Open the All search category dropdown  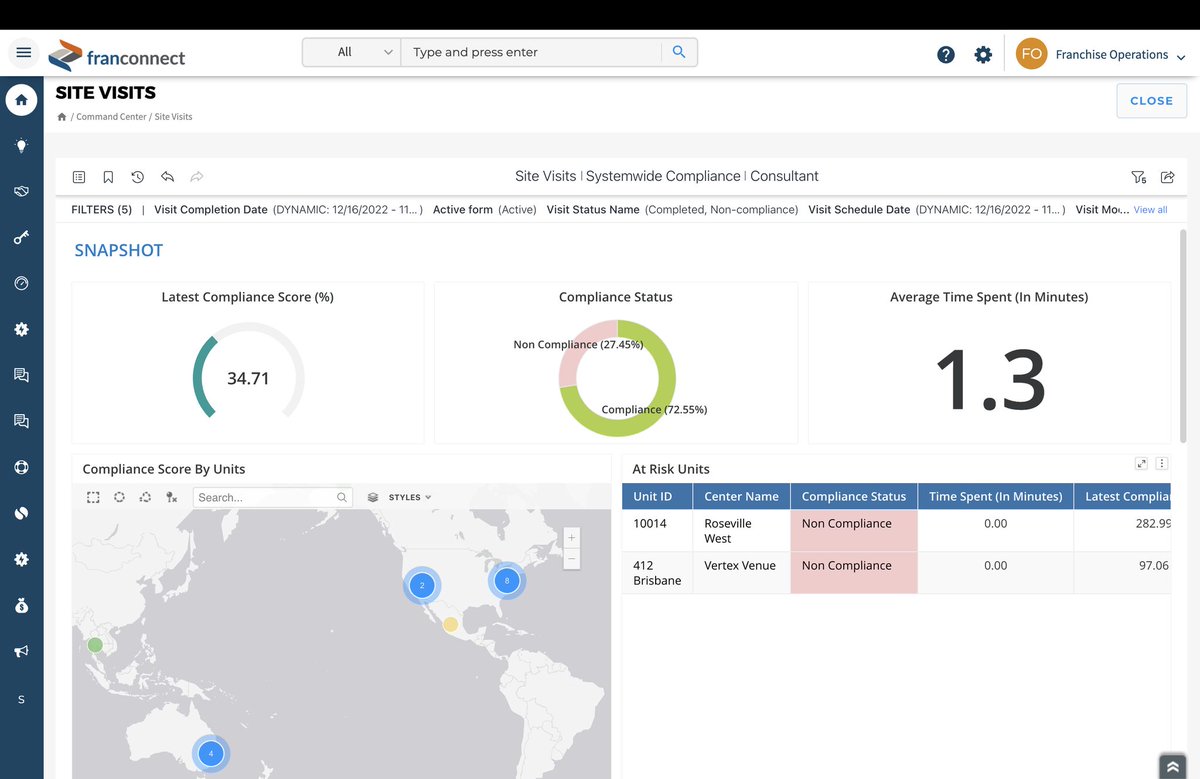pos(352,52)
